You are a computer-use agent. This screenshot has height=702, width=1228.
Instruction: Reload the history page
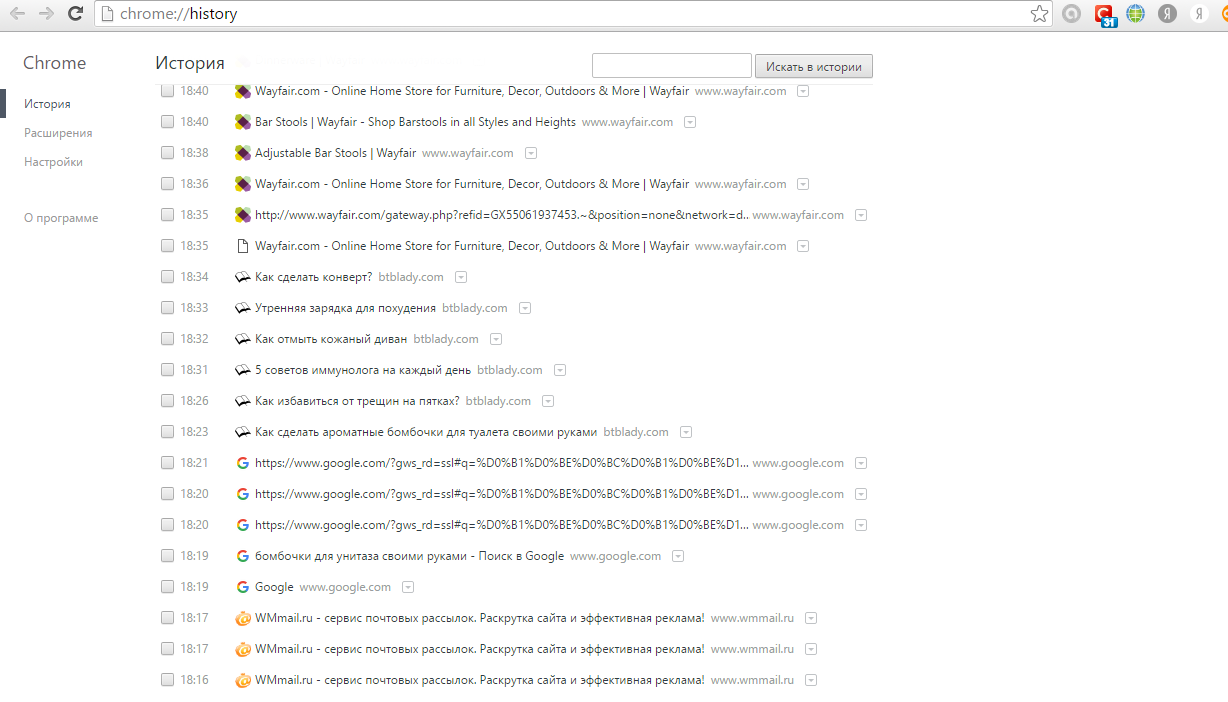pos(75,14)
